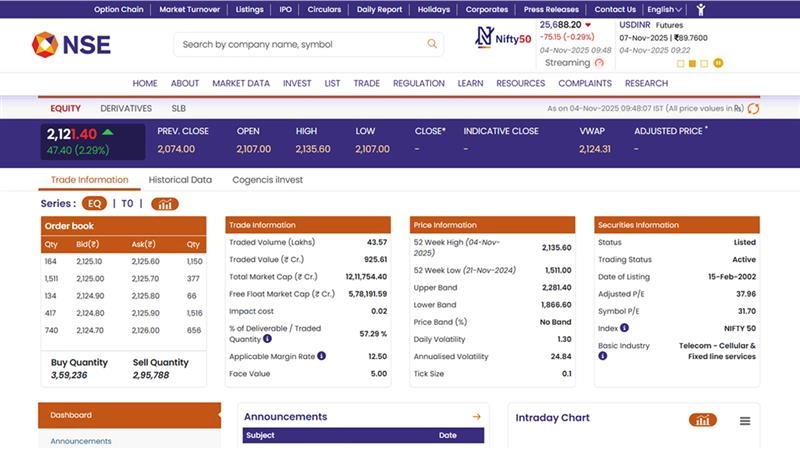The width and height of the screenshot is (800, 450).
Task: Switch series to T0
Action: [x=127, y=203]
